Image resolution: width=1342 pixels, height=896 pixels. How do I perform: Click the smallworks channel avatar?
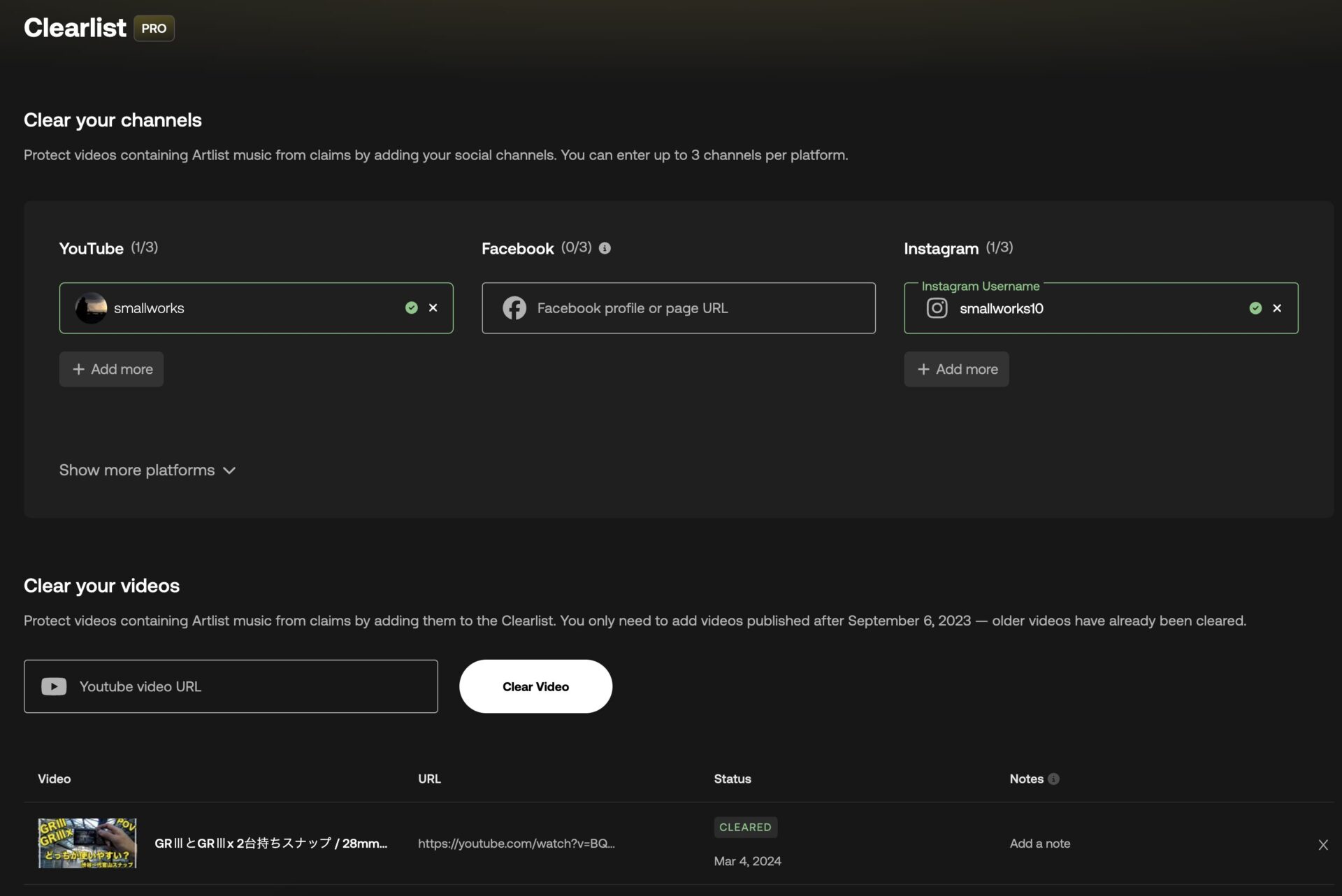pyautogui.click(x=91, y=308)
